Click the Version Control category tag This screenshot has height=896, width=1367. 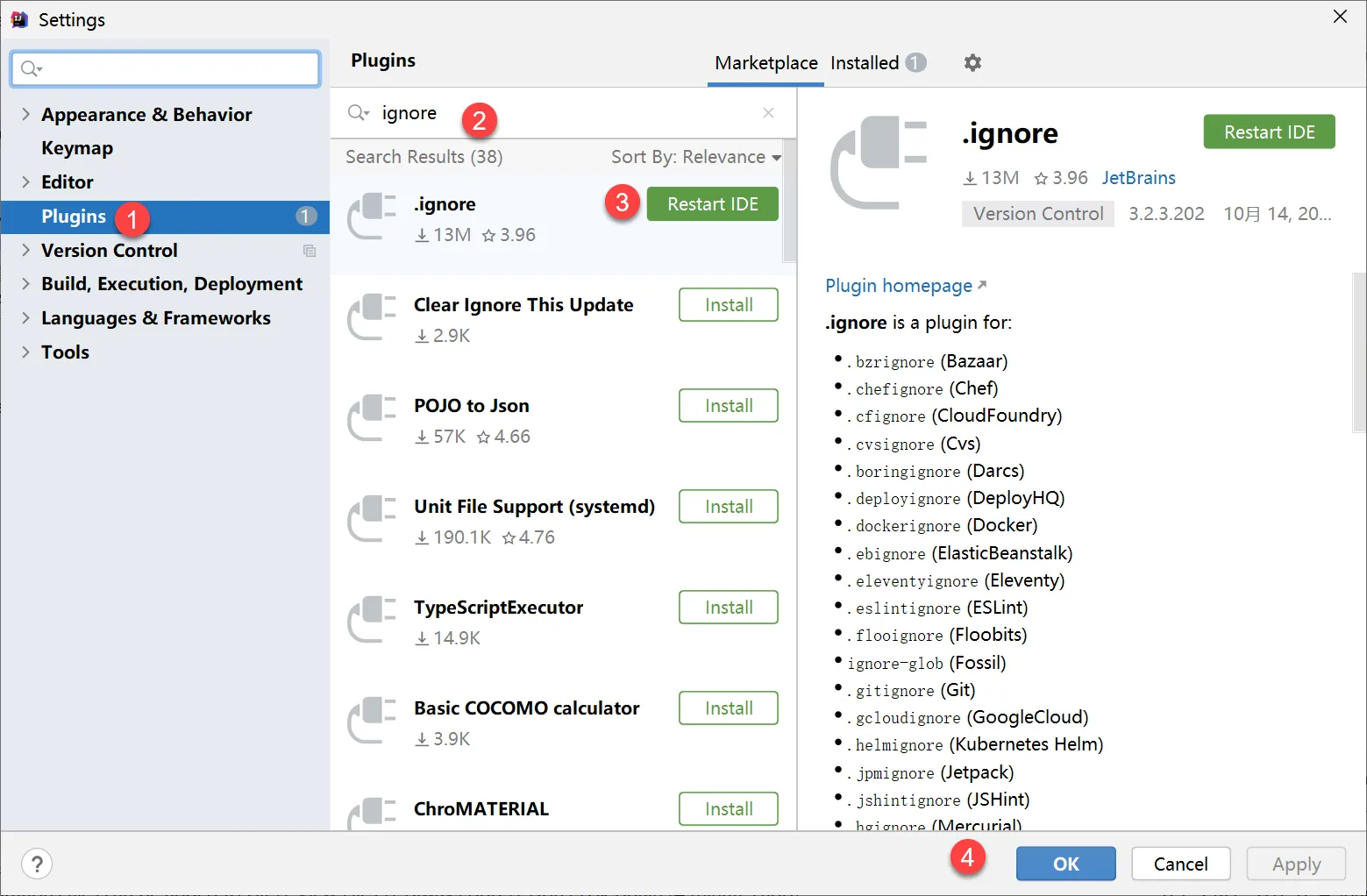point(1038,214)
